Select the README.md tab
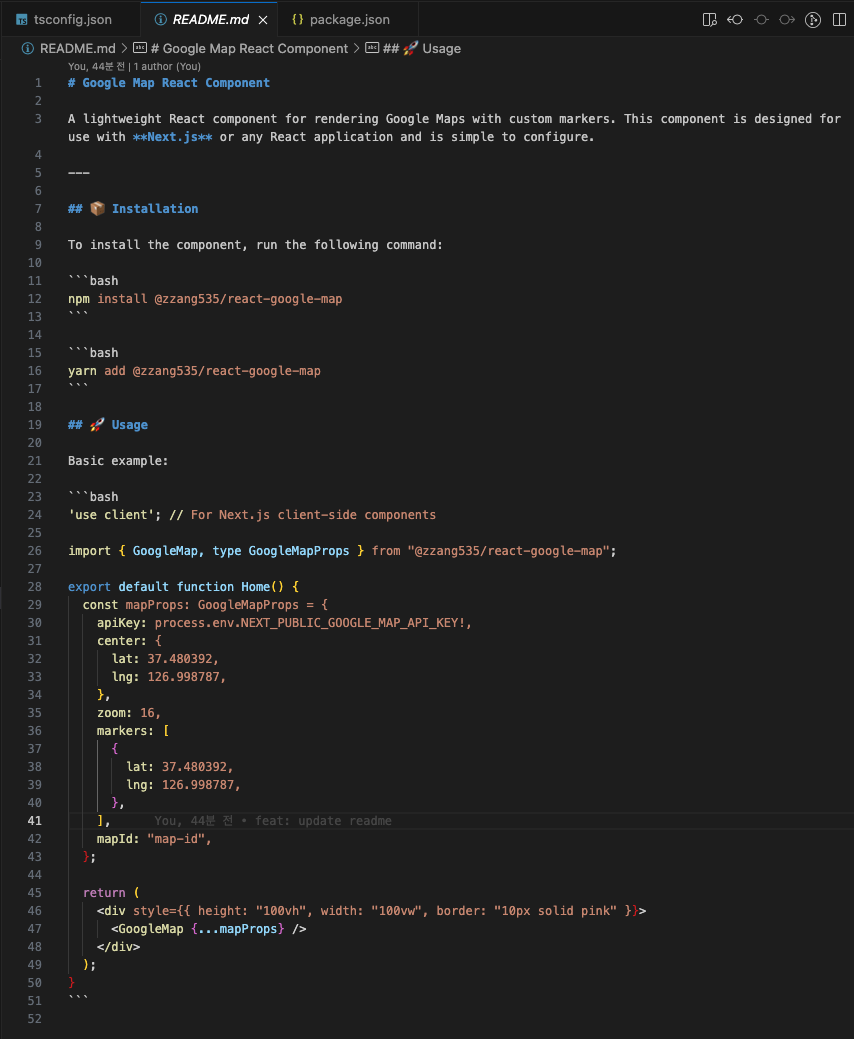The image size is (854, 1039). click(210, 20)
